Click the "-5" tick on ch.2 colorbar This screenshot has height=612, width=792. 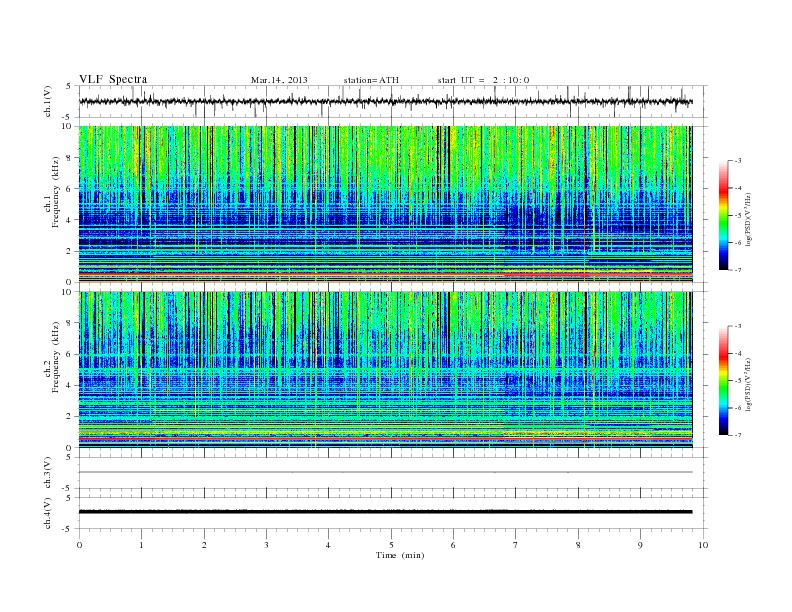click(738, 381)
